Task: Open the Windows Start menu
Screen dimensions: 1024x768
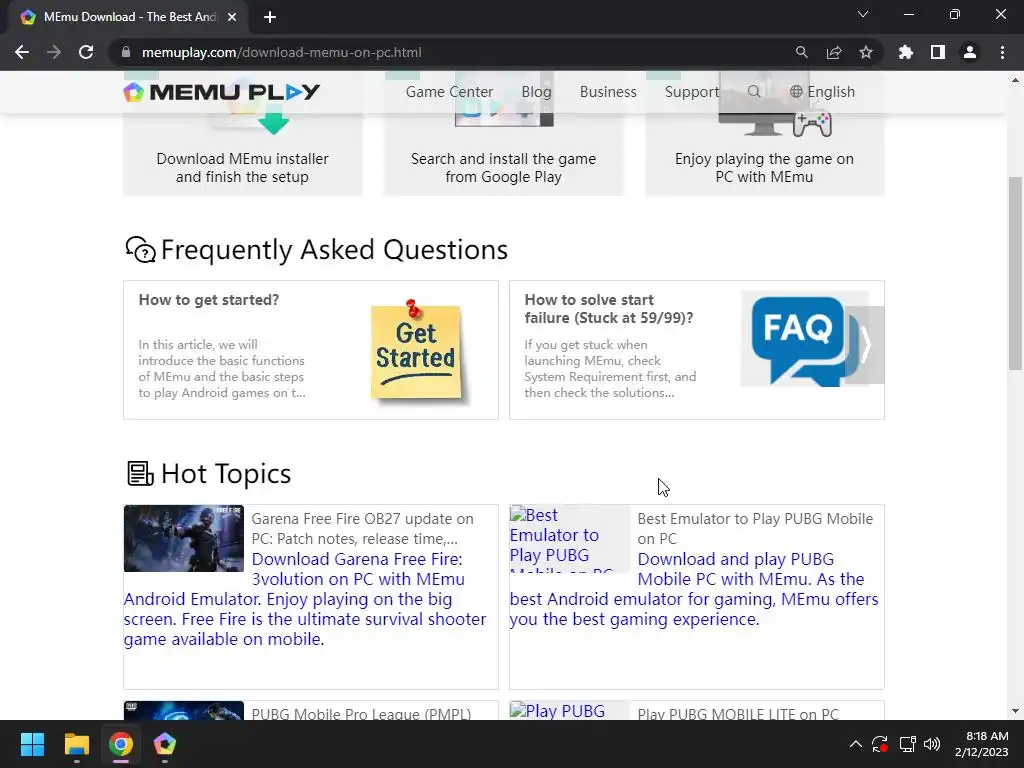Action: coord(32,744)
